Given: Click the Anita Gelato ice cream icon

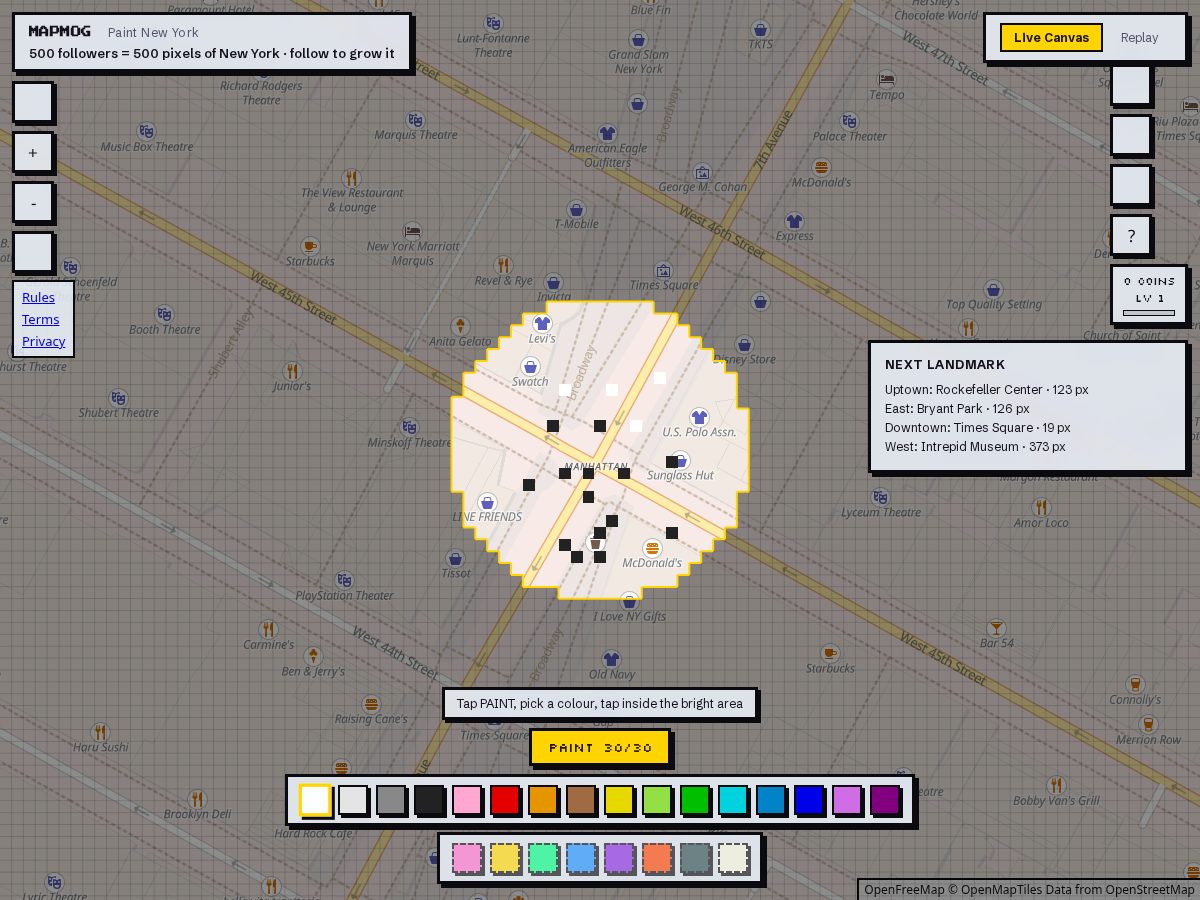Looking at the screenshot, I should point(460,326).
